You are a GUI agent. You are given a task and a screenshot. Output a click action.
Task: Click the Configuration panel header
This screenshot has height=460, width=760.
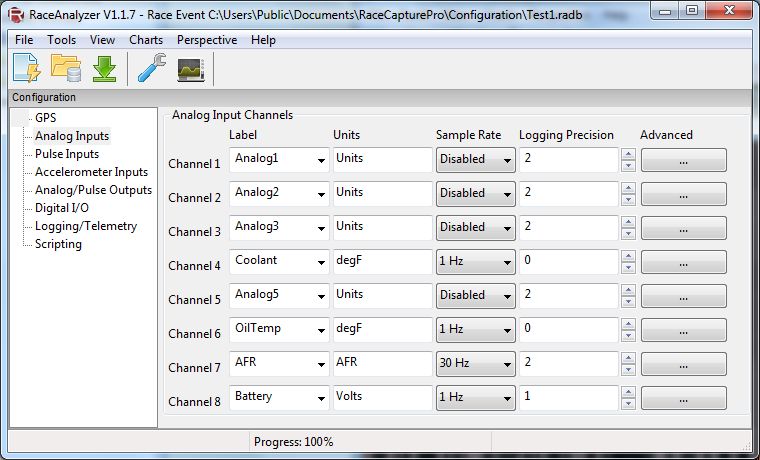pyautogui.click(x=380, y=97)
